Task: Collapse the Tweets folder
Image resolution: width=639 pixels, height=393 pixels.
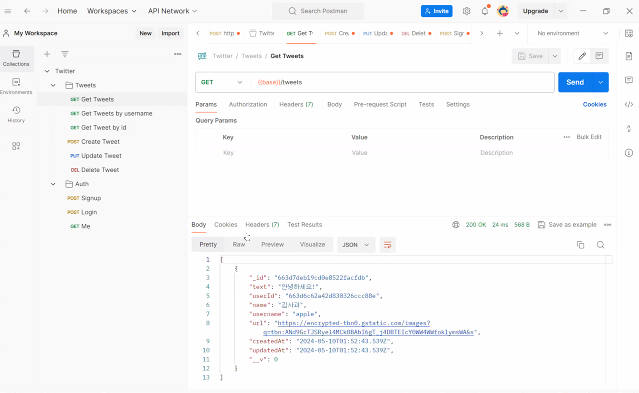Action: point(53,85)
